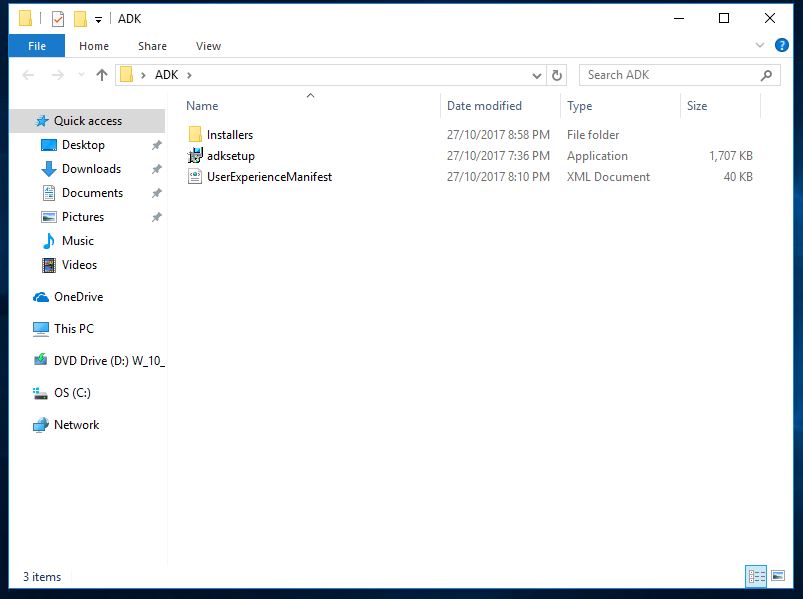The width and height of the screenshot is (803, 599).
Task: Open Desktop in the navigation pane
Action: pos(83,145)
